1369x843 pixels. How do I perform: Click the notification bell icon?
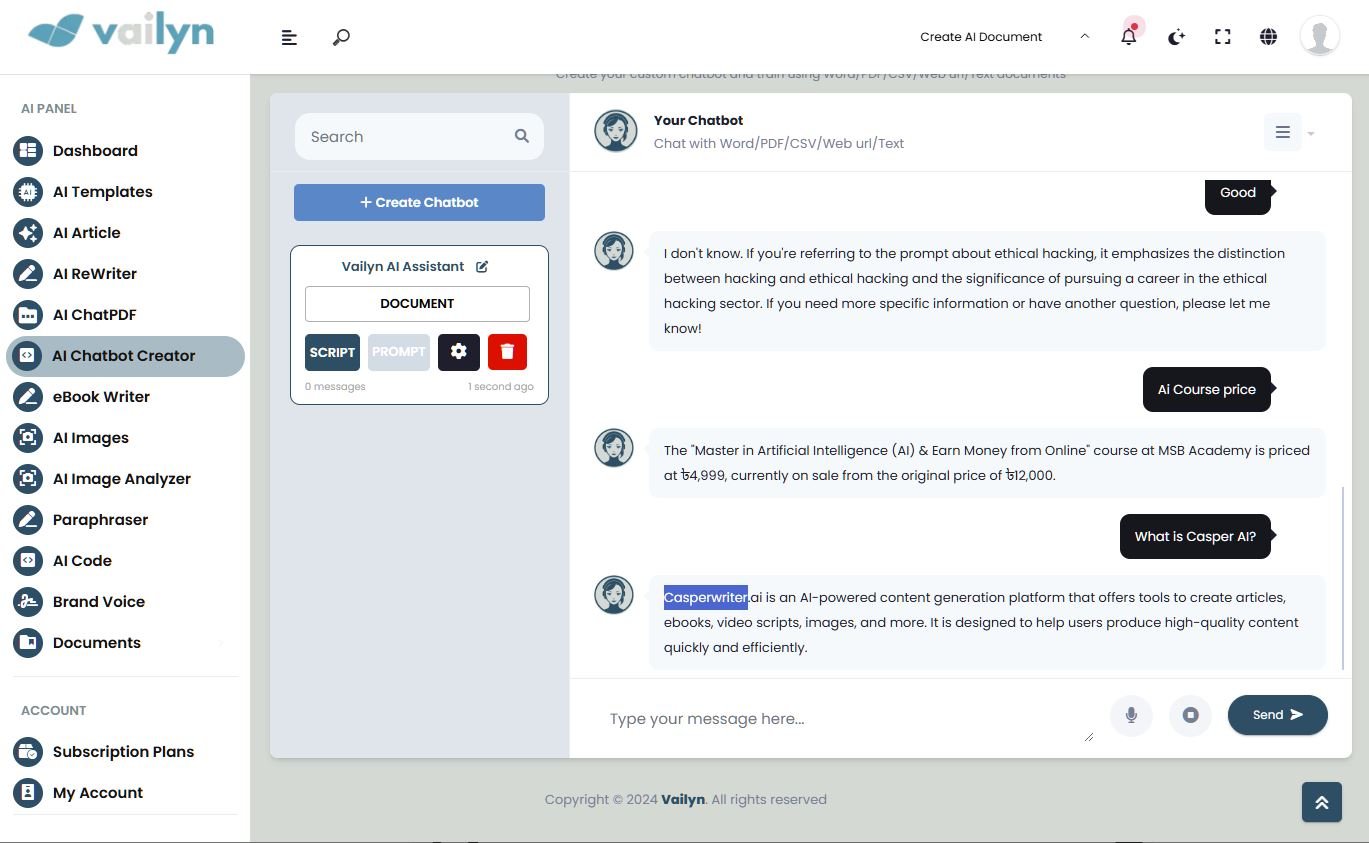1129,37
